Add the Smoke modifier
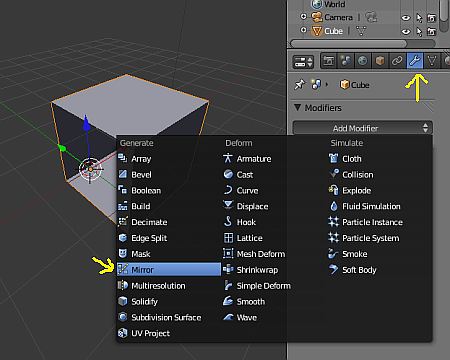The image size is (450, 360). tap(379, 254)
